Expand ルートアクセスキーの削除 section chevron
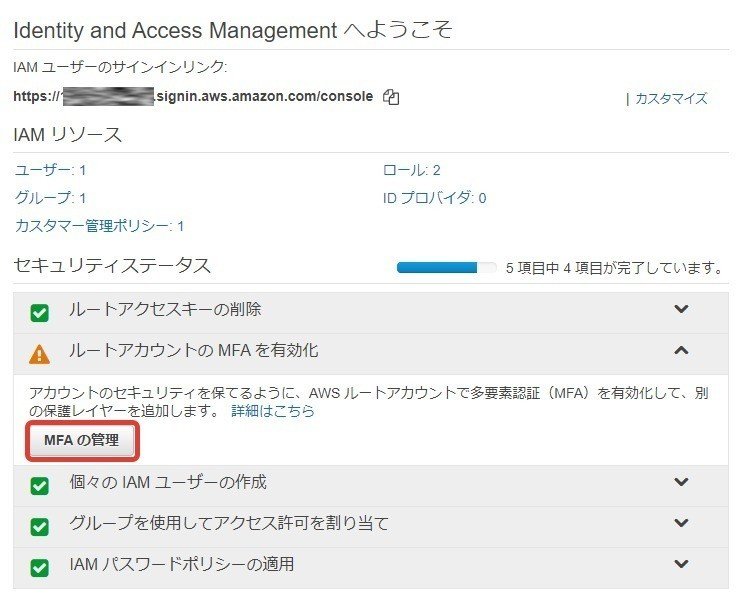 [x=681, y=309]
